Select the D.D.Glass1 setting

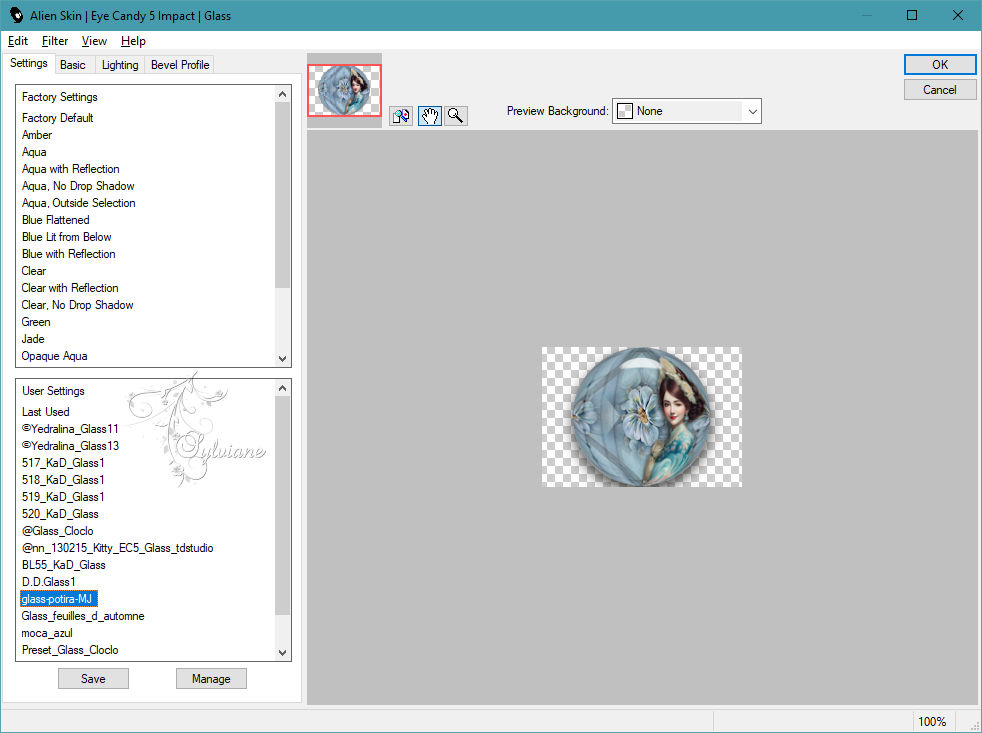48,581
